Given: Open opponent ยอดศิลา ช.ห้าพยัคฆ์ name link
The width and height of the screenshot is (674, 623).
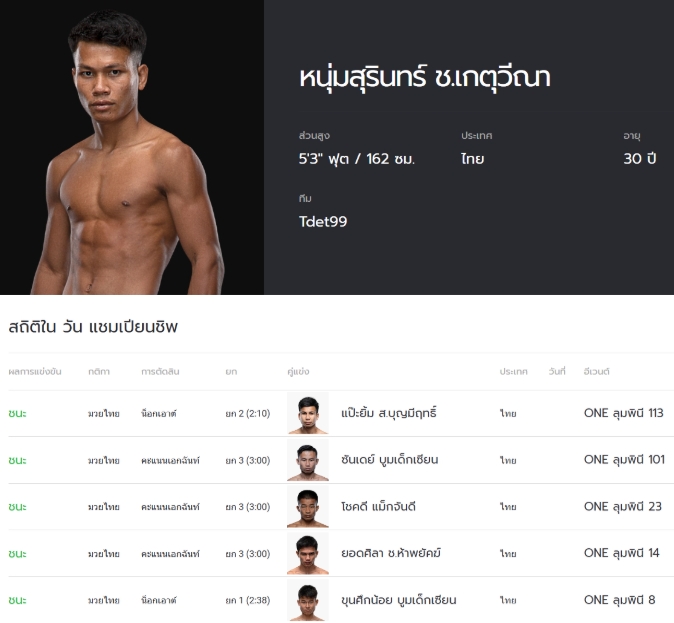Looking at the screenshot, I should 391,553.
